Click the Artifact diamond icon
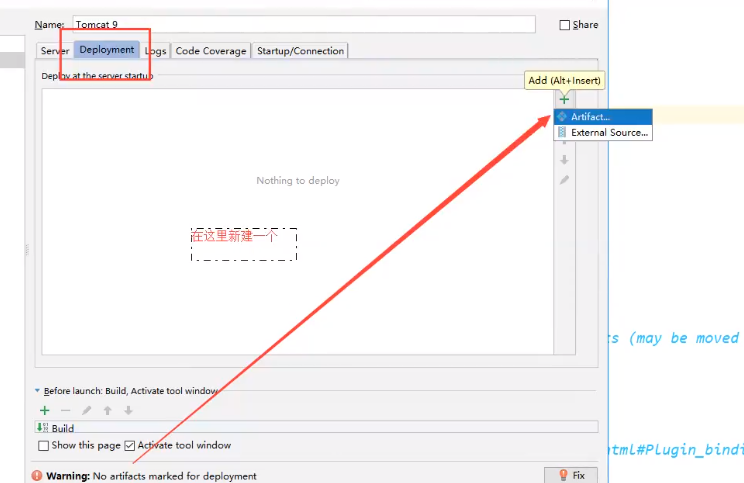Image resolution: width=744 pixels, height=483 pixels. tap(562, 116)
